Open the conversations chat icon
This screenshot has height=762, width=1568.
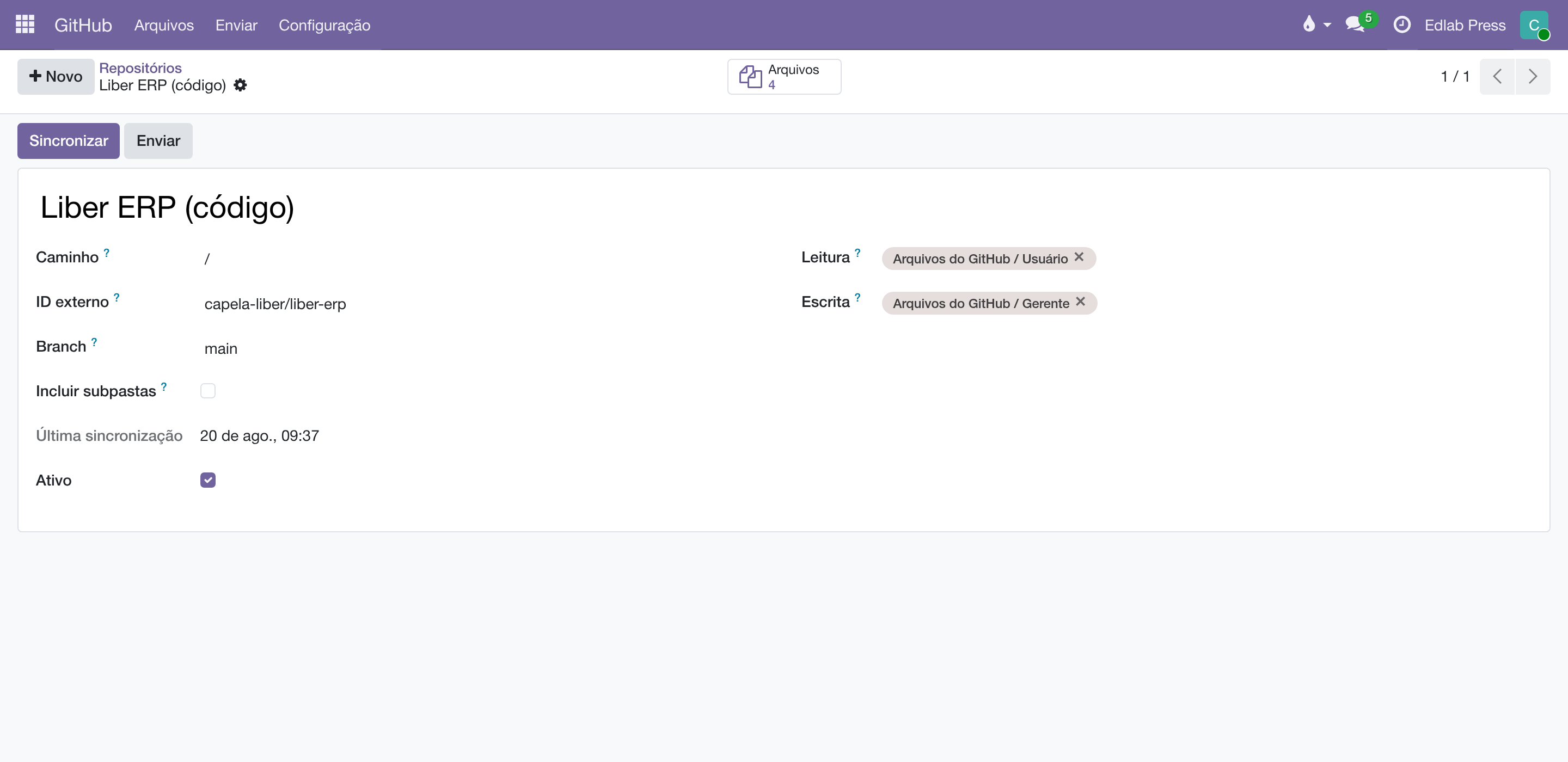1355,24
